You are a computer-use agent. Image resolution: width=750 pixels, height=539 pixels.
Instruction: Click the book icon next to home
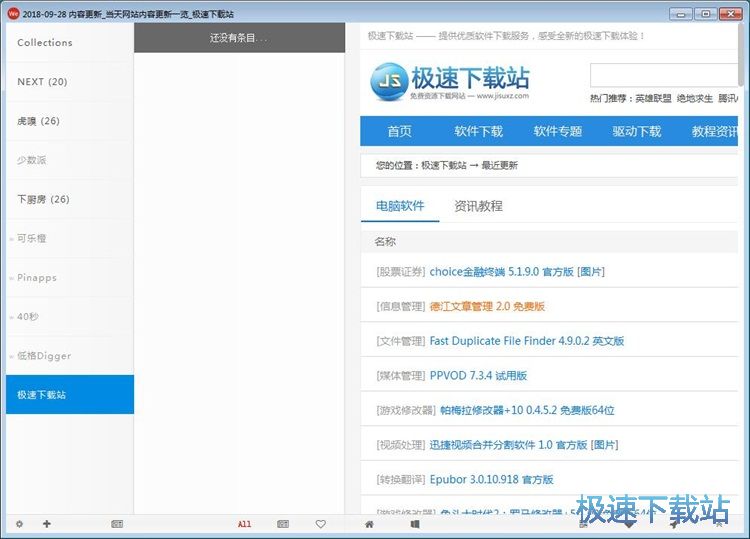[x=415, y=524]
